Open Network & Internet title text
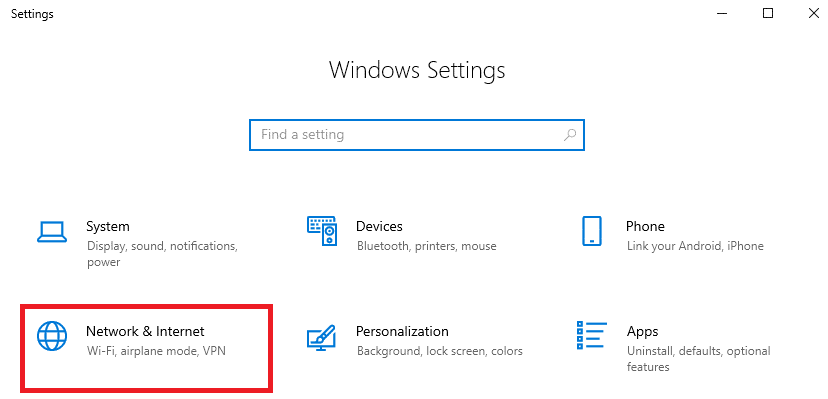828x399 pixels. coord(145,331)
